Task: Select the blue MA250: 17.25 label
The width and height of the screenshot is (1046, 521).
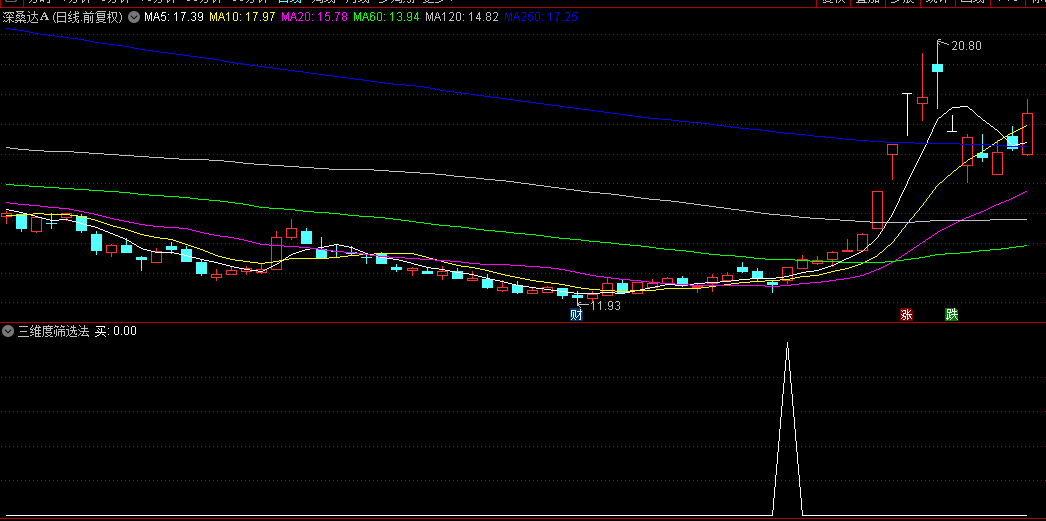Action: click(540, 17)
